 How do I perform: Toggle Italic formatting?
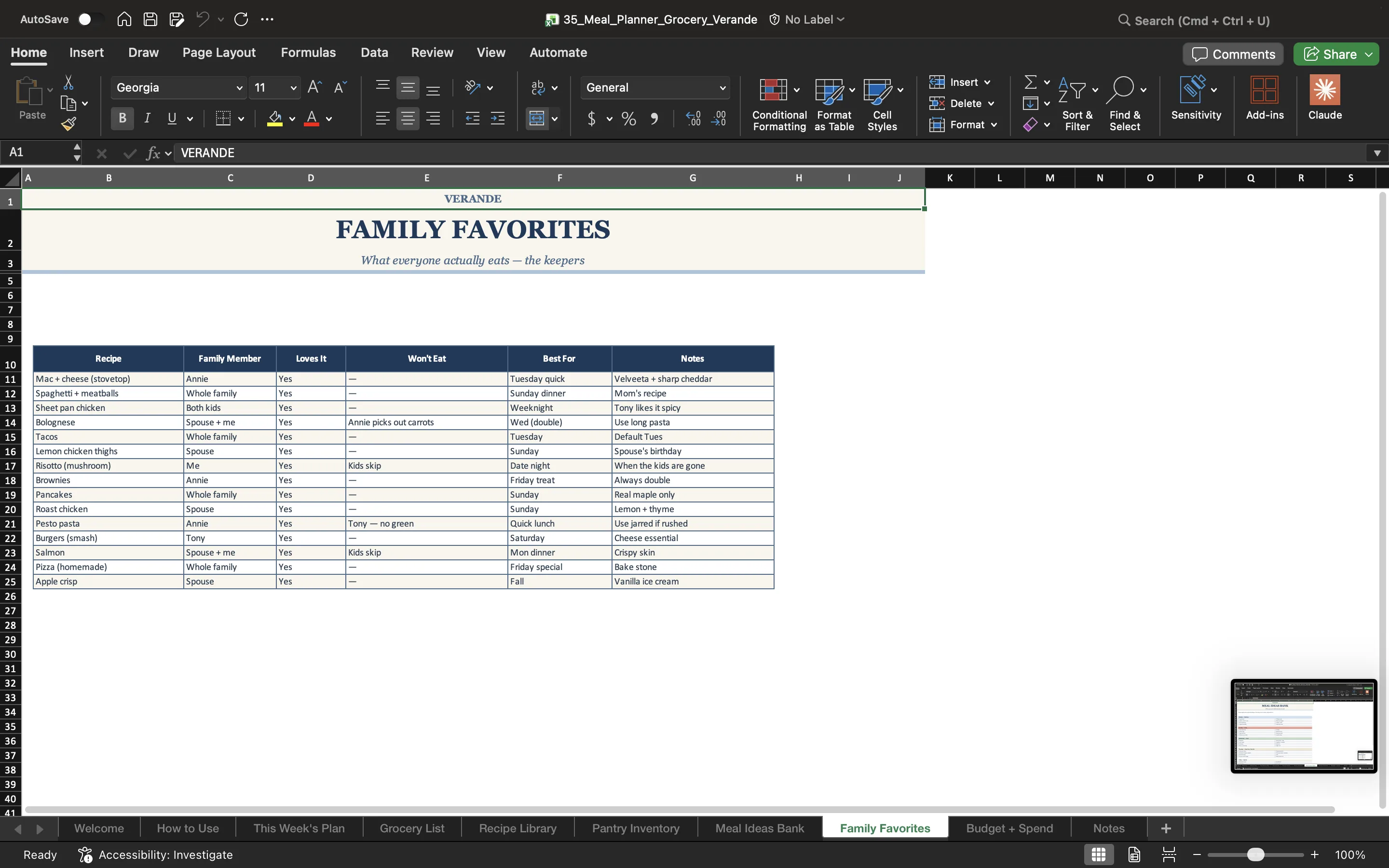pos(148,119)
